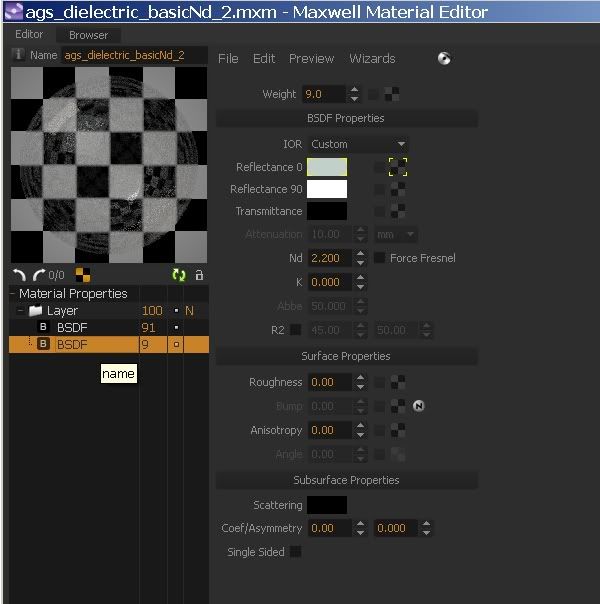Open the Weight texture map checker icon
The height and width of the screenshot is (604, 600).
click(393, 95)
